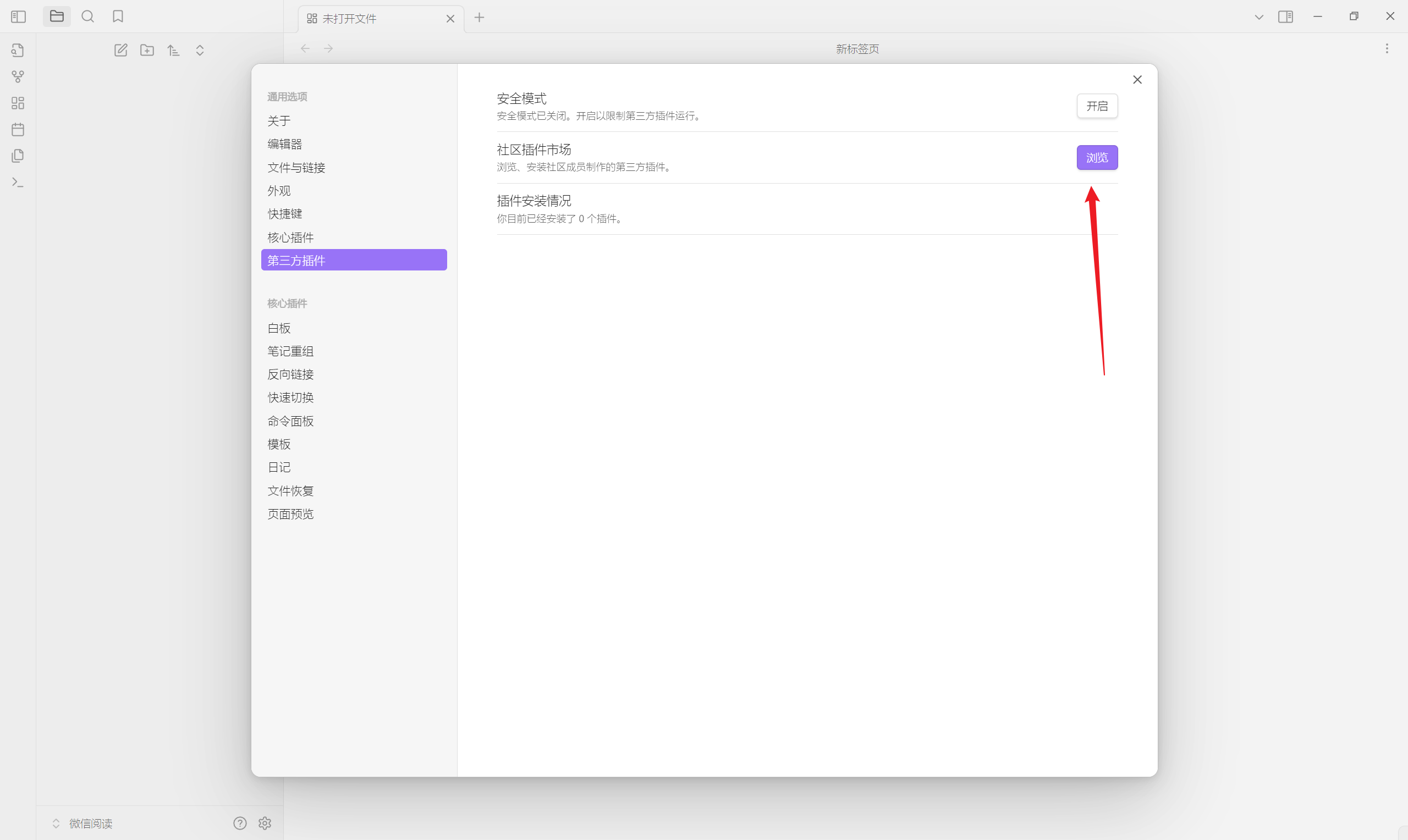Image resolution: width=1408 pixels, height=840 pixels.
Task: Select 核心插件 in settings sidebar
Action: click(x=290, y=237)
